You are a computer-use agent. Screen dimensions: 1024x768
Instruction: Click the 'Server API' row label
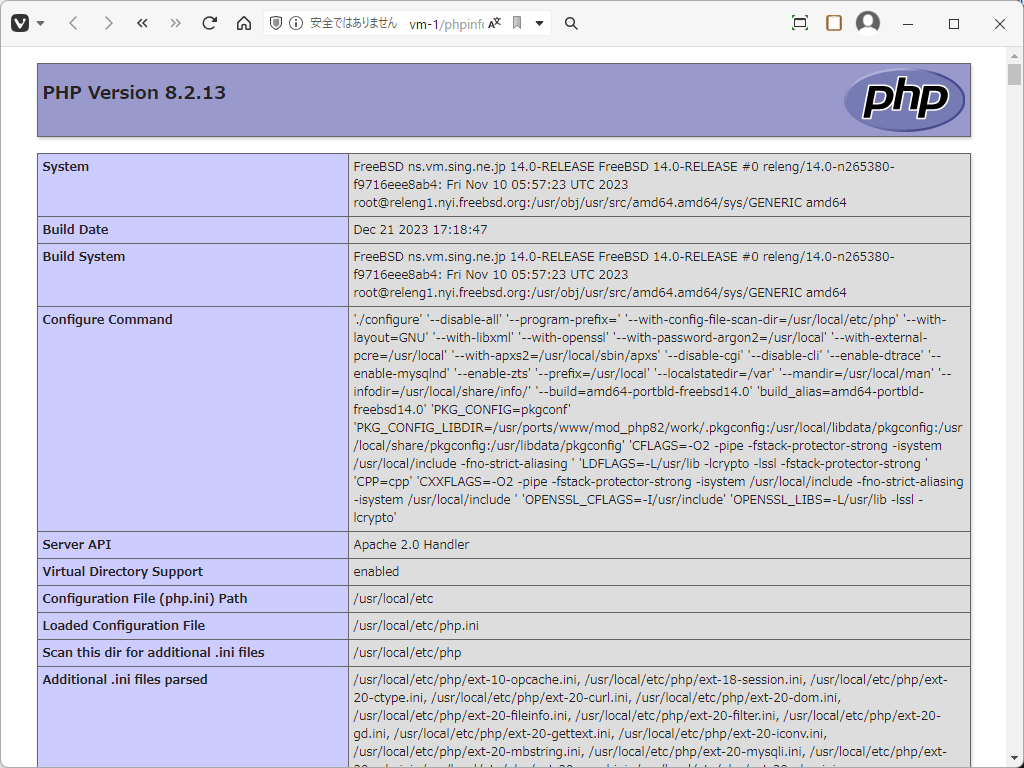point(76,545)
